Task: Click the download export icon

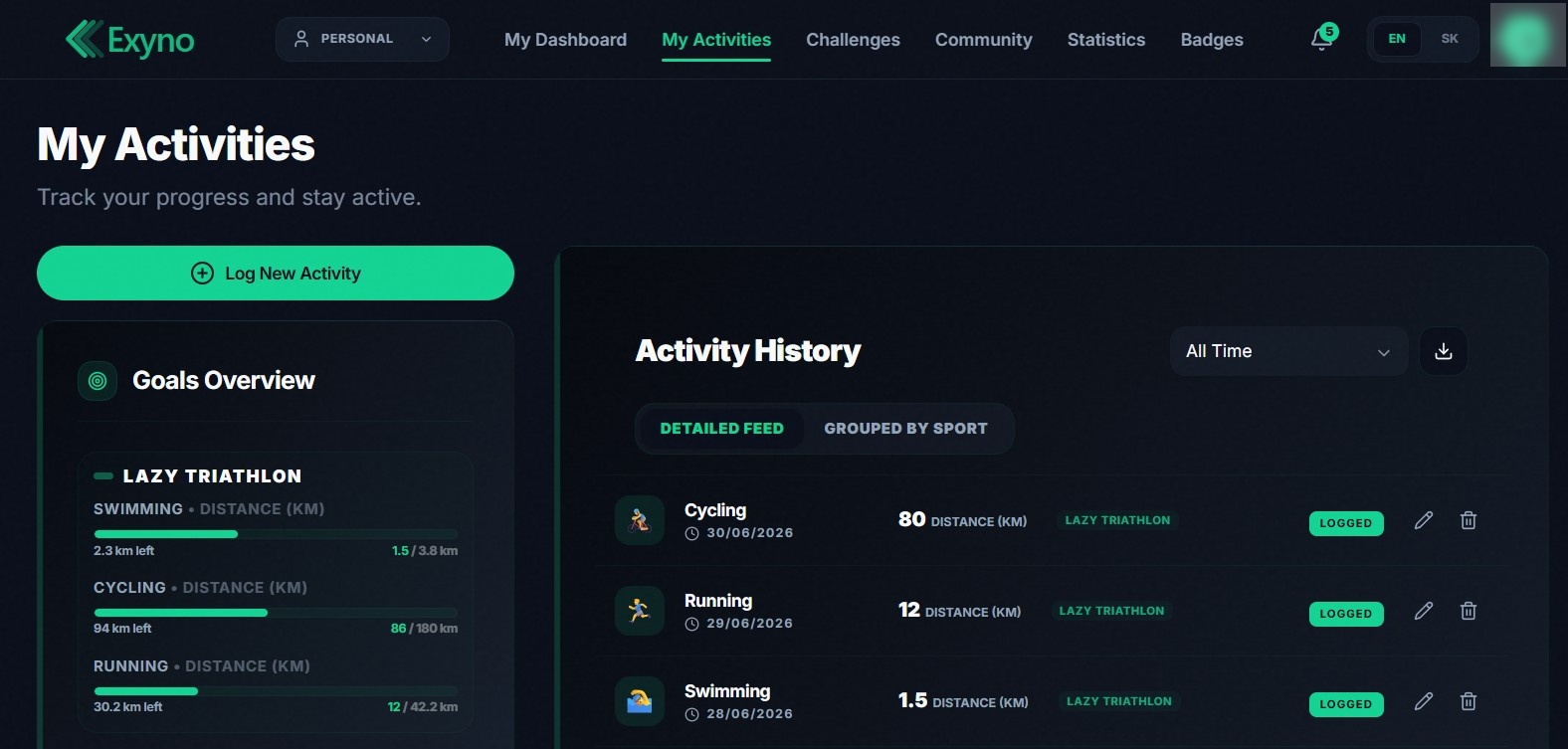Action: coord(1444,351)
